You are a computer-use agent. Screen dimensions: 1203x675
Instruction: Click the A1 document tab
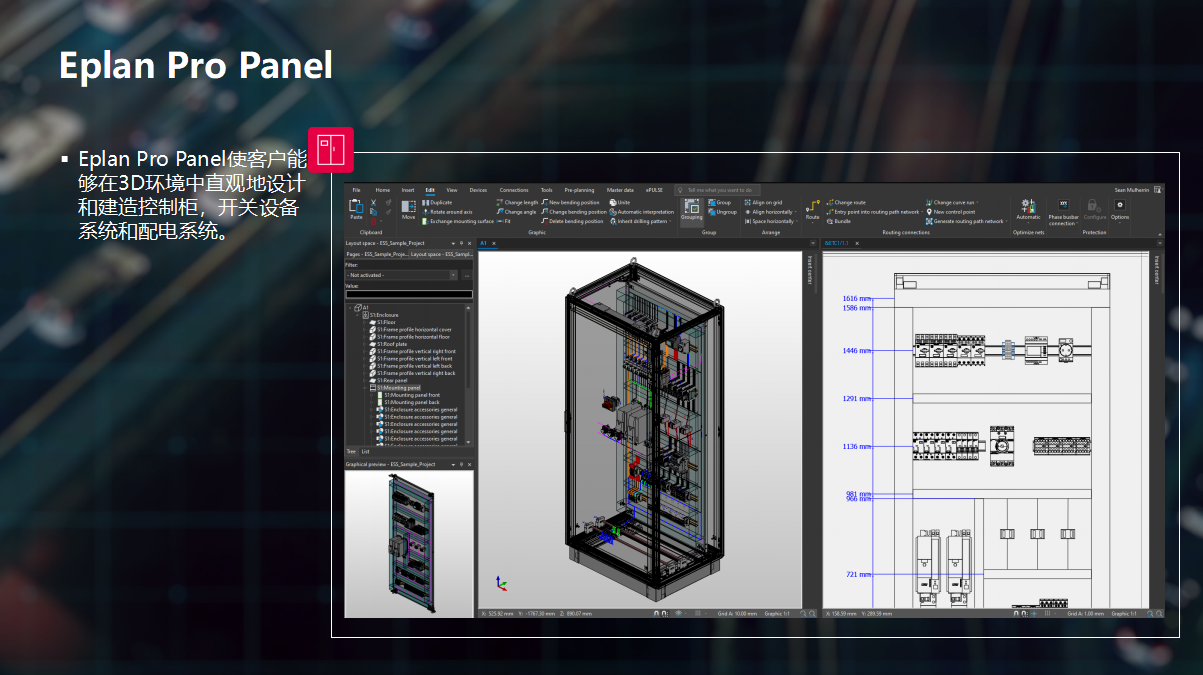(x=483, y=243)
